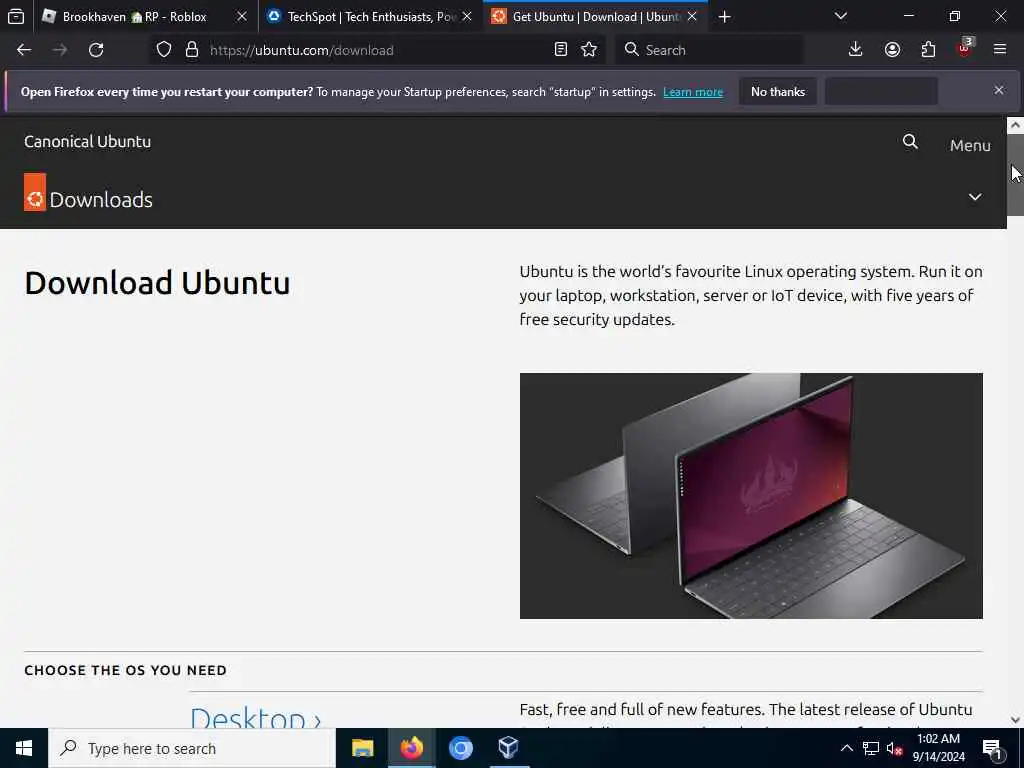Open the VirtualBox cube taskbar icon

tap(509, 748)
